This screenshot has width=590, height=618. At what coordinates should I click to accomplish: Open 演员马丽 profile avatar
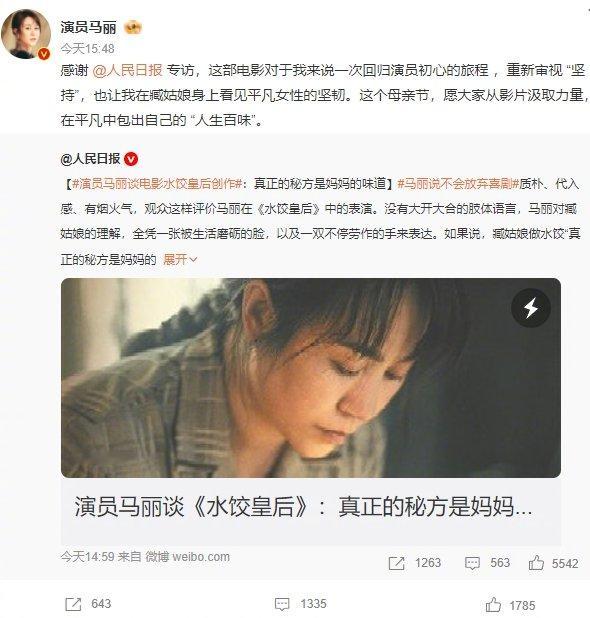[x=26, y=34]
